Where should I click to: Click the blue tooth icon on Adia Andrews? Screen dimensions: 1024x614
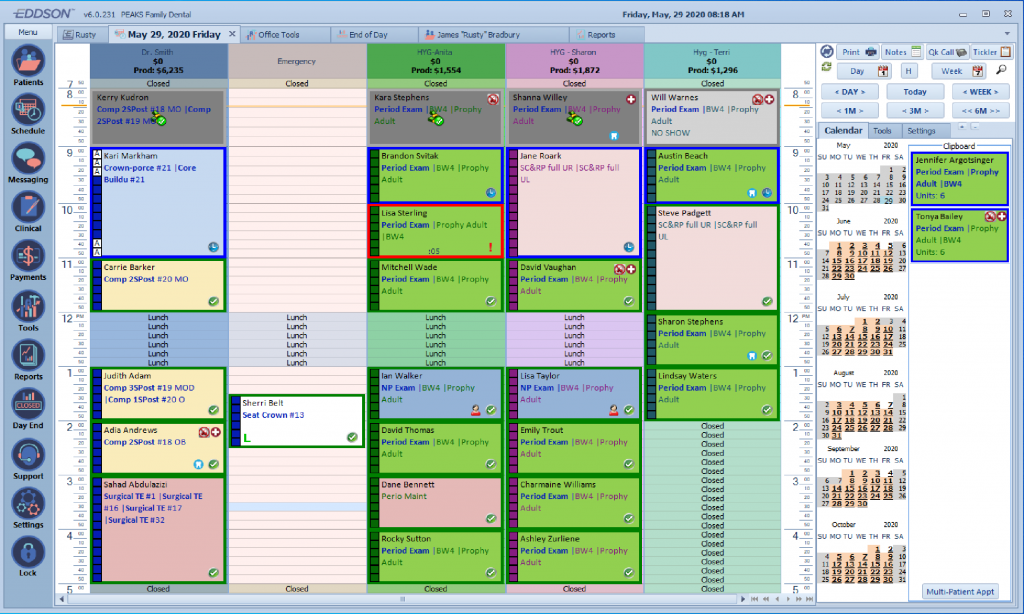(199, 464)
